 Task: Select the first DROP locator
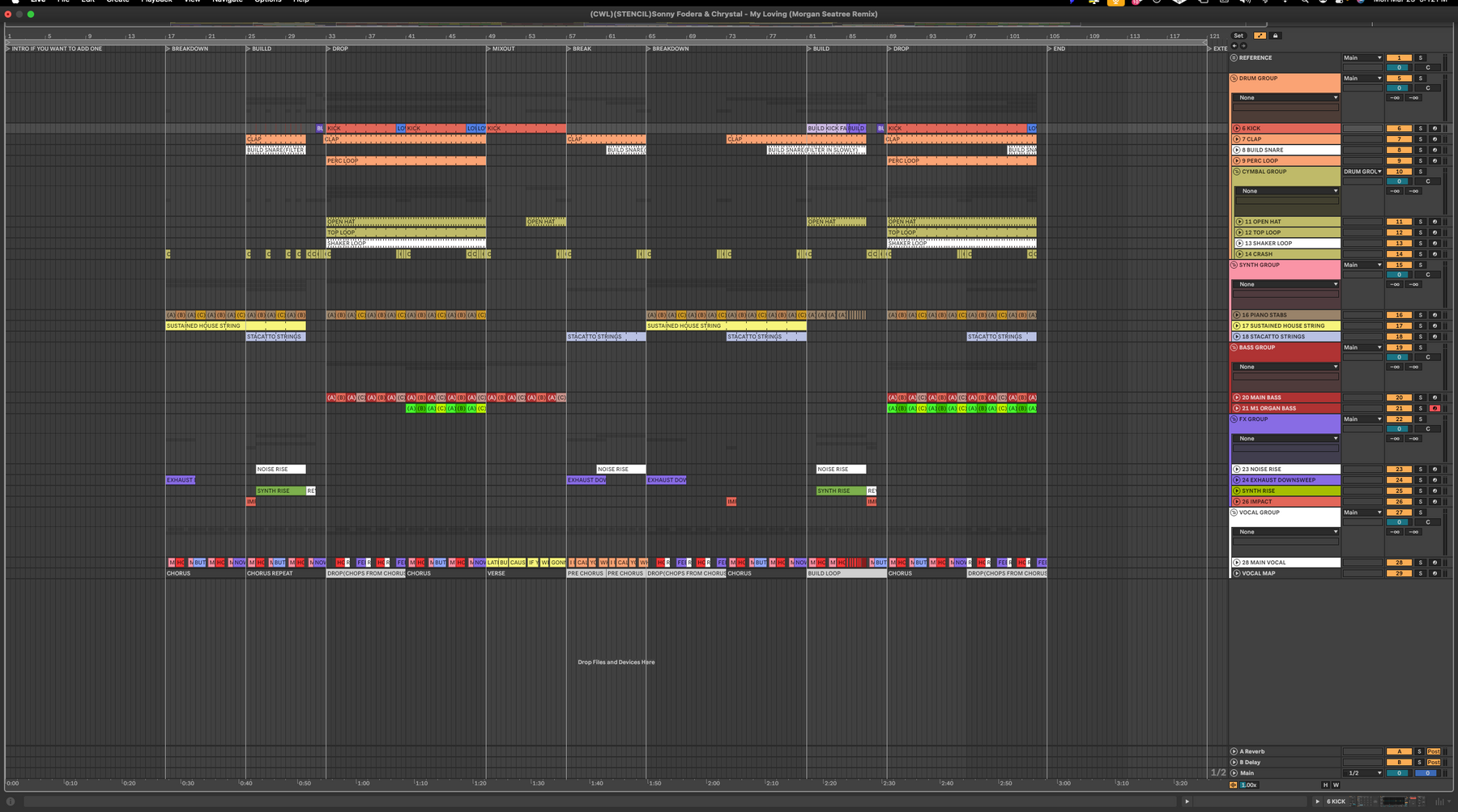338,49
